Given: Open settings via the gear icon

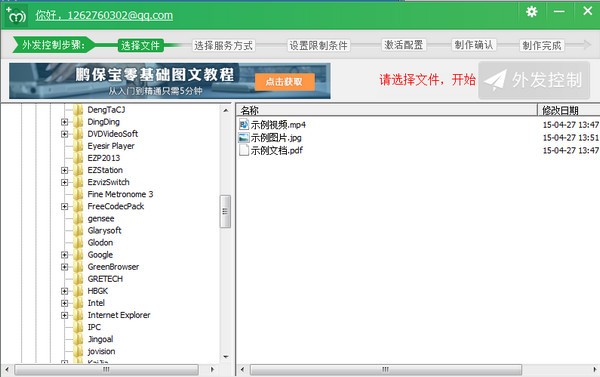Looking at the screenshot, I should [532, 12].
